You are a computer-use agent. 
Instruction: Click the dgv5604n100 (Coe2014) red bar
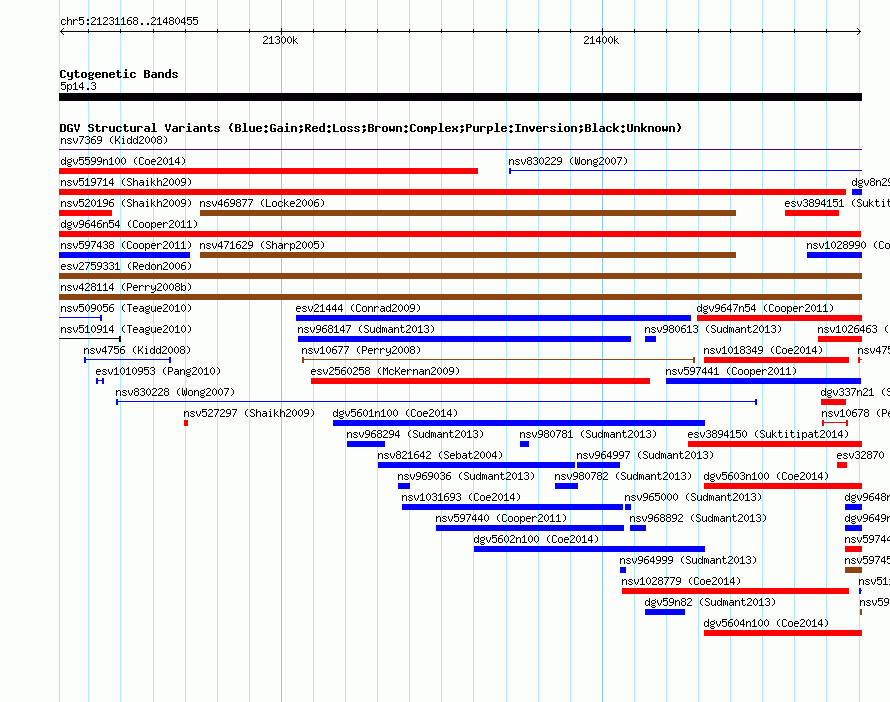(x=783, y=633)
